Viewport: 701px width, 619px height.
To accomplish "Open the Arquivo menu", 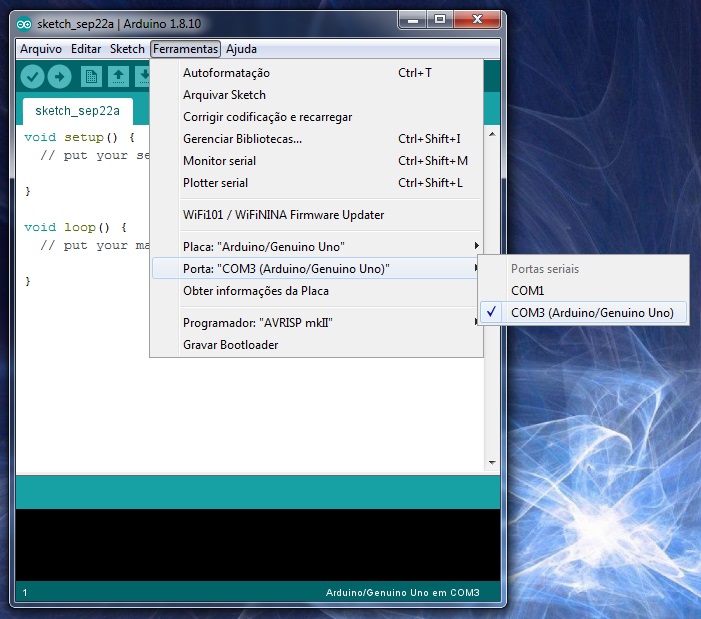I will (41, 49).
